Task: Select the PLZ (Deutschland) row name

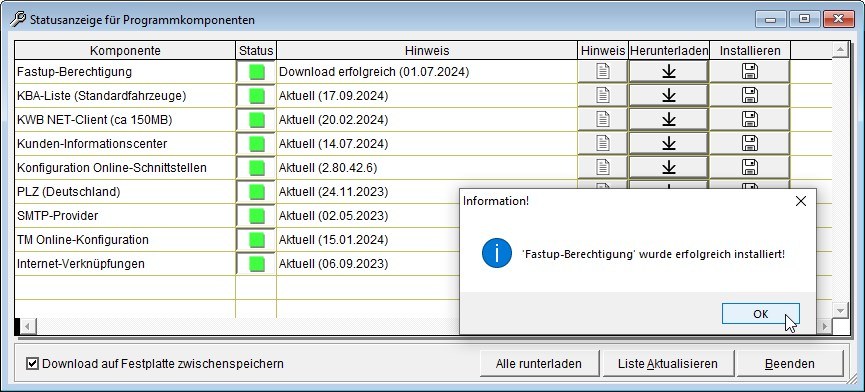Action: (x=68, y=192)
